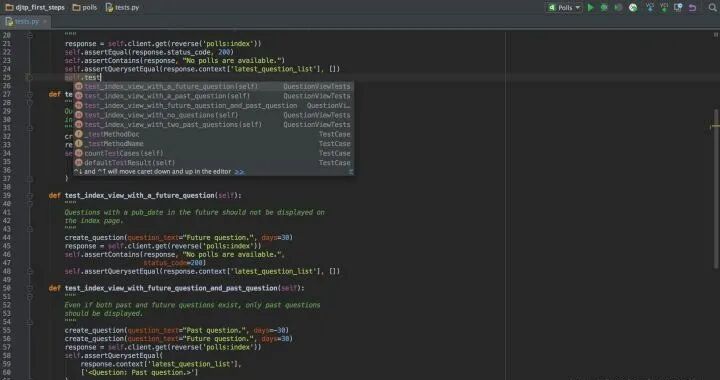Click the >> link in completion hint
Image resolution: width=720 pixels, height=380 pixels.
coord(239,172)
